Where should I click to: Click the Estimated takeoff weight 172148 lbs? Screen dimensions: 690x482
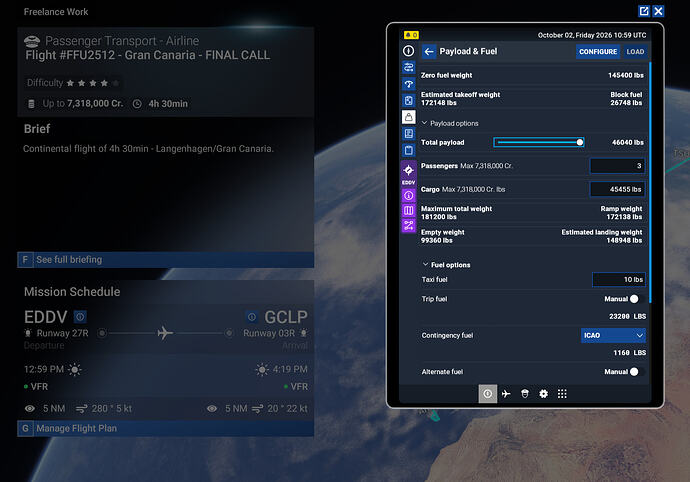point(439,103)
